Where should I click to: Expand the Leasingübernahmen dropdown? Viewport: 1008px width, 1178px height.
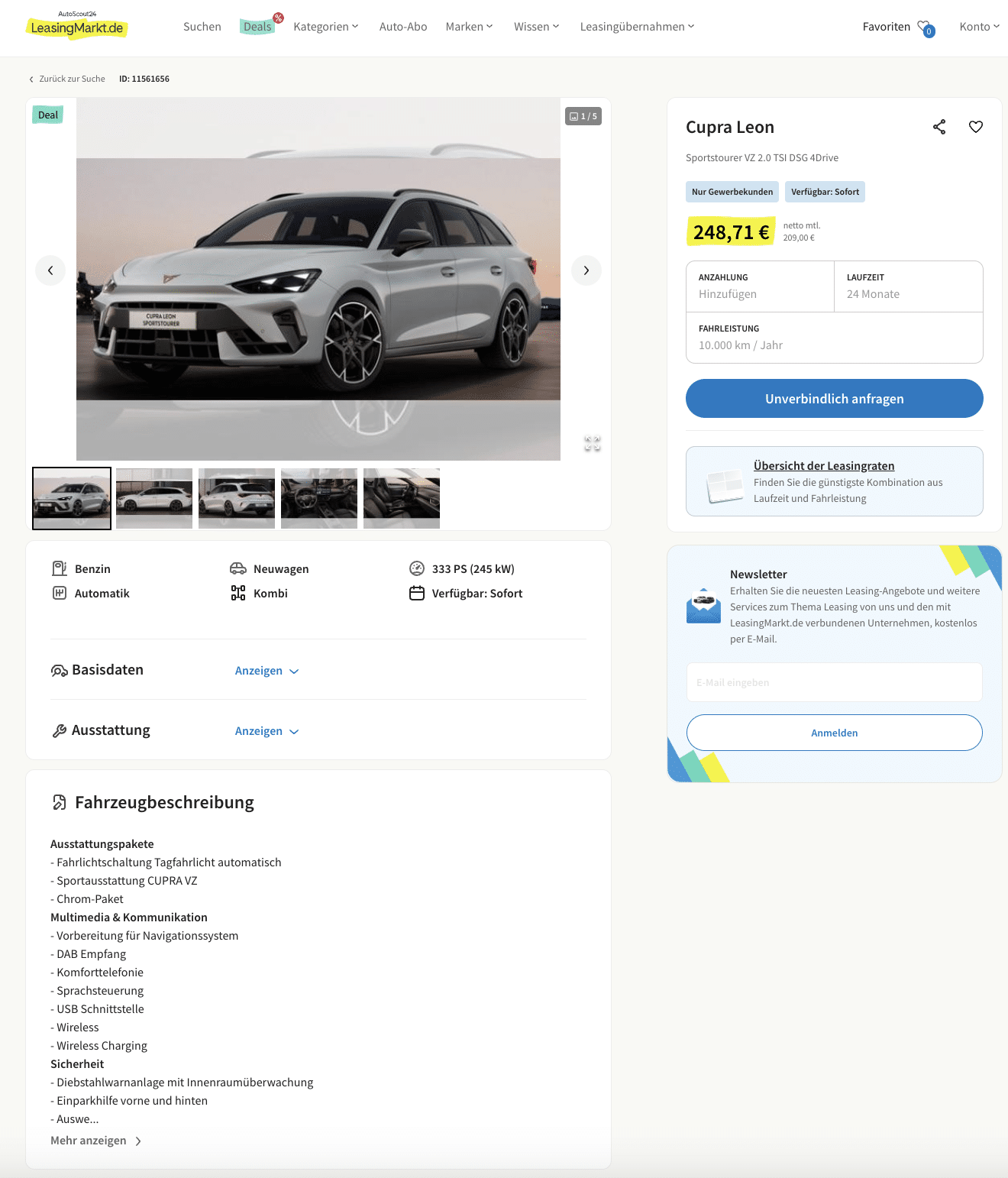point(637,27)
